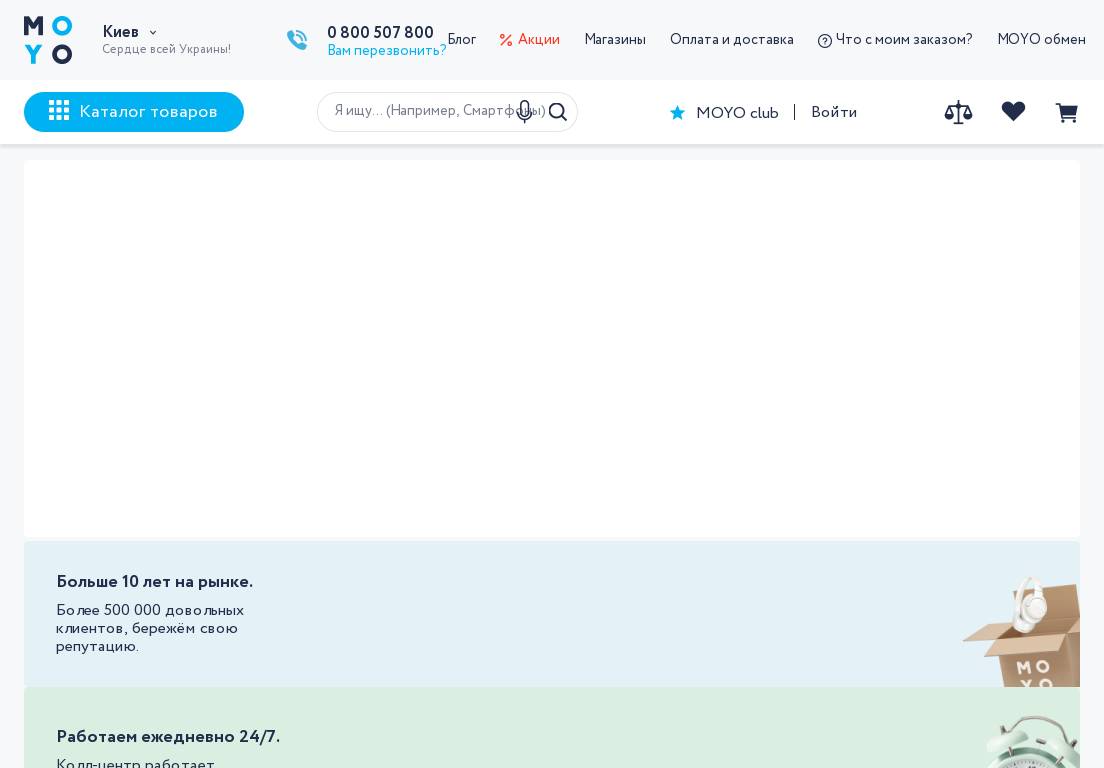Open the Каталог товаров menu

point(134,112)
